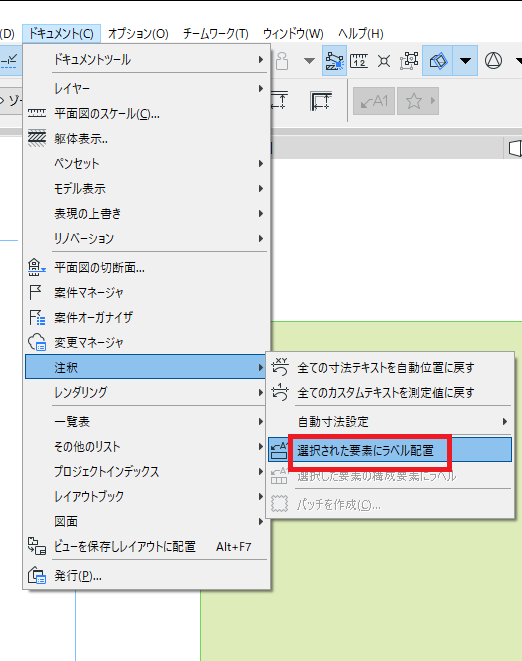Click the reset custom text icon
Image resolution: width=522 pixels, height=661 pixels.
(x=280, y=392)
